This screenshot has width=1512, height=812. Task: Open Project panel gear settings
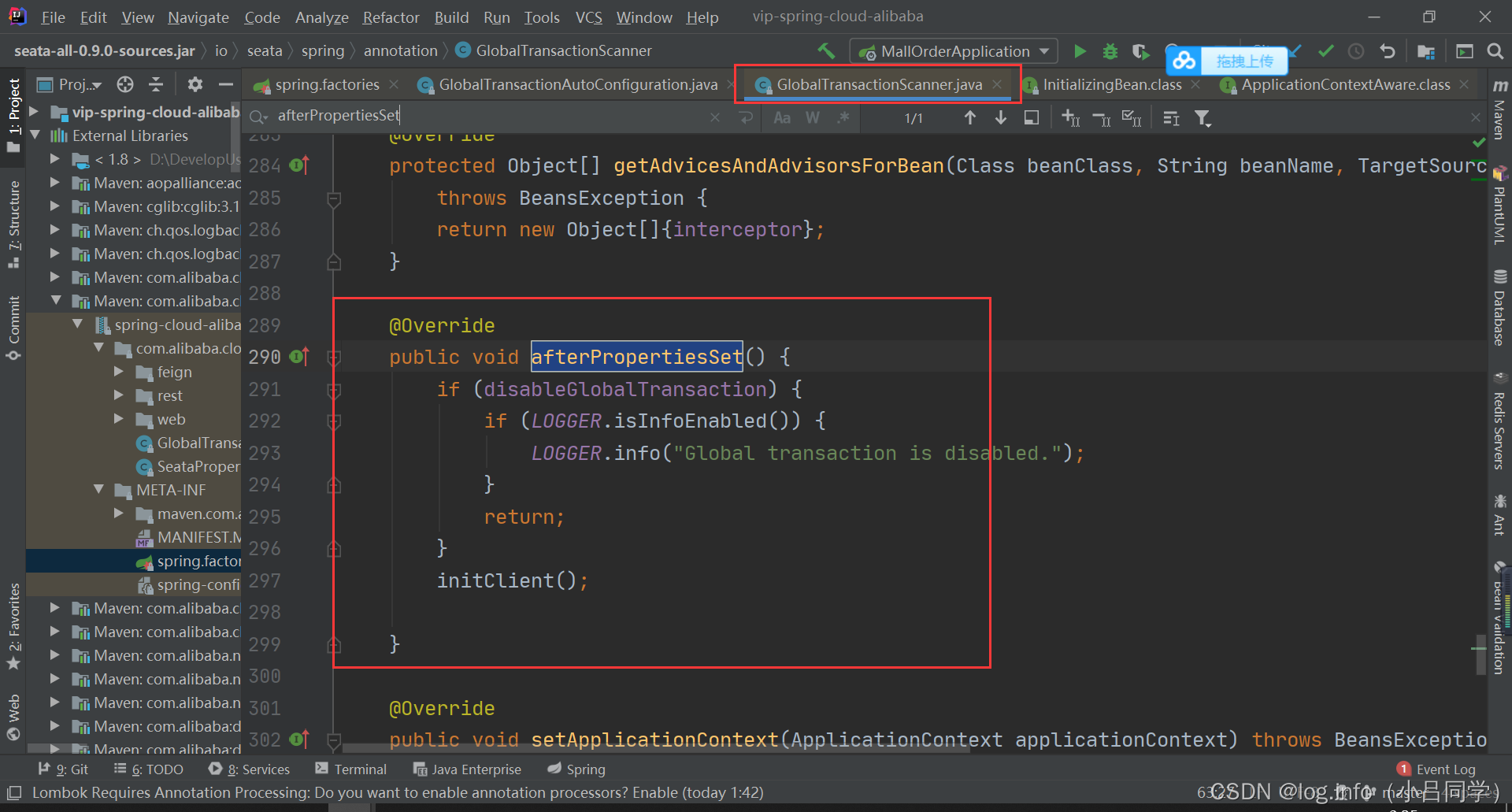(x=195, y=84)
